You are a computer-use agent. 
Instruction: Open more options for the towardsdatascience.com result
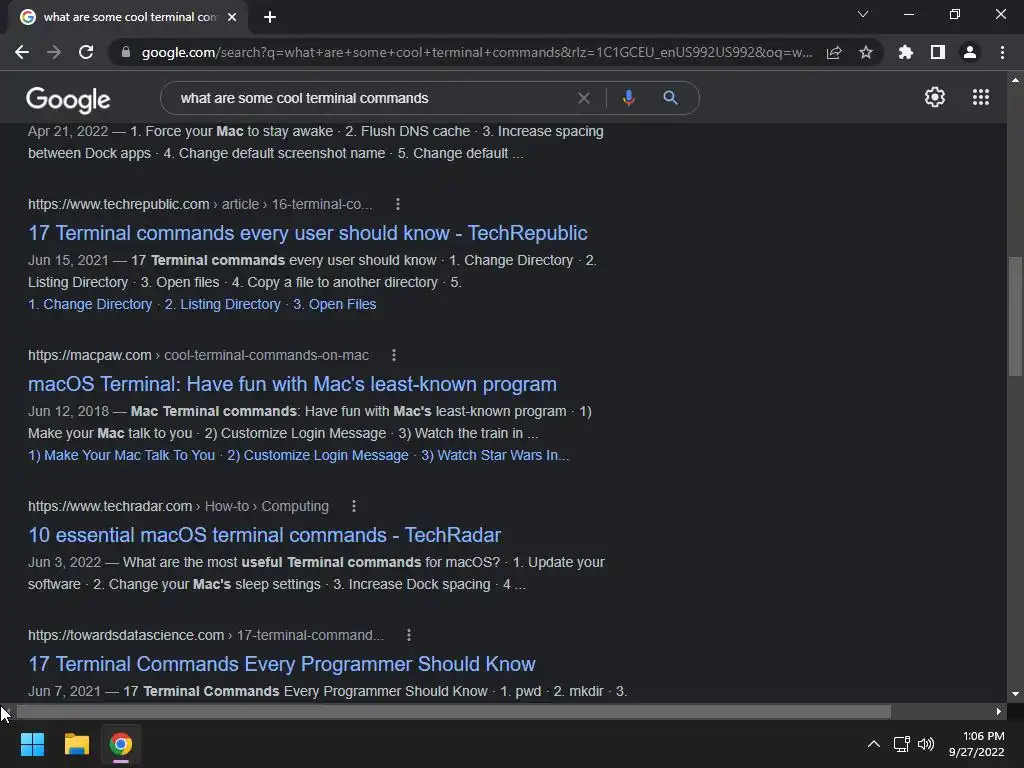[x=409, y=635]
